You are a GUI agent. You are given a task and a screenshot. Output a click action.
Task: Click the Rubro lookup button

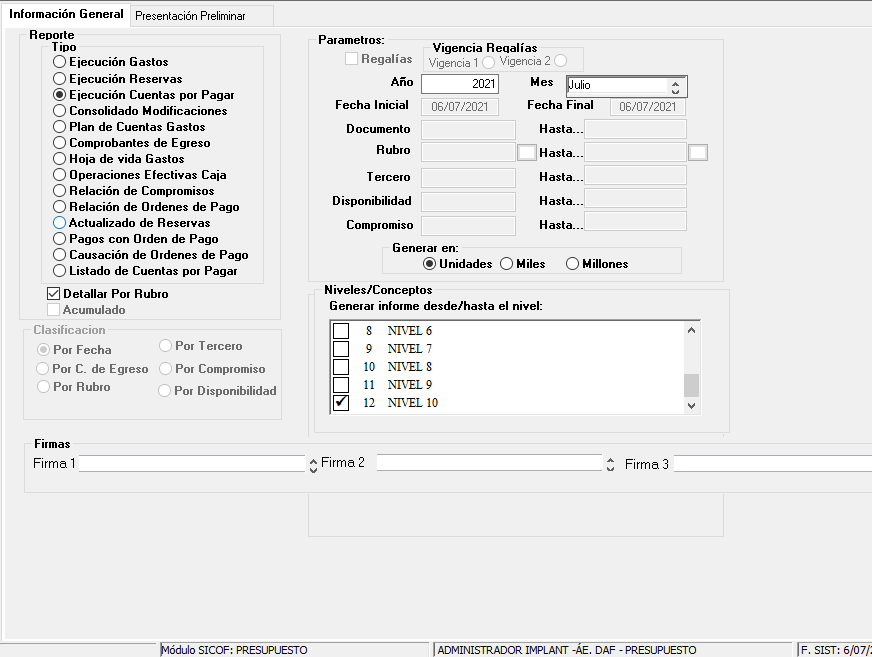click(x=527, y=152)
